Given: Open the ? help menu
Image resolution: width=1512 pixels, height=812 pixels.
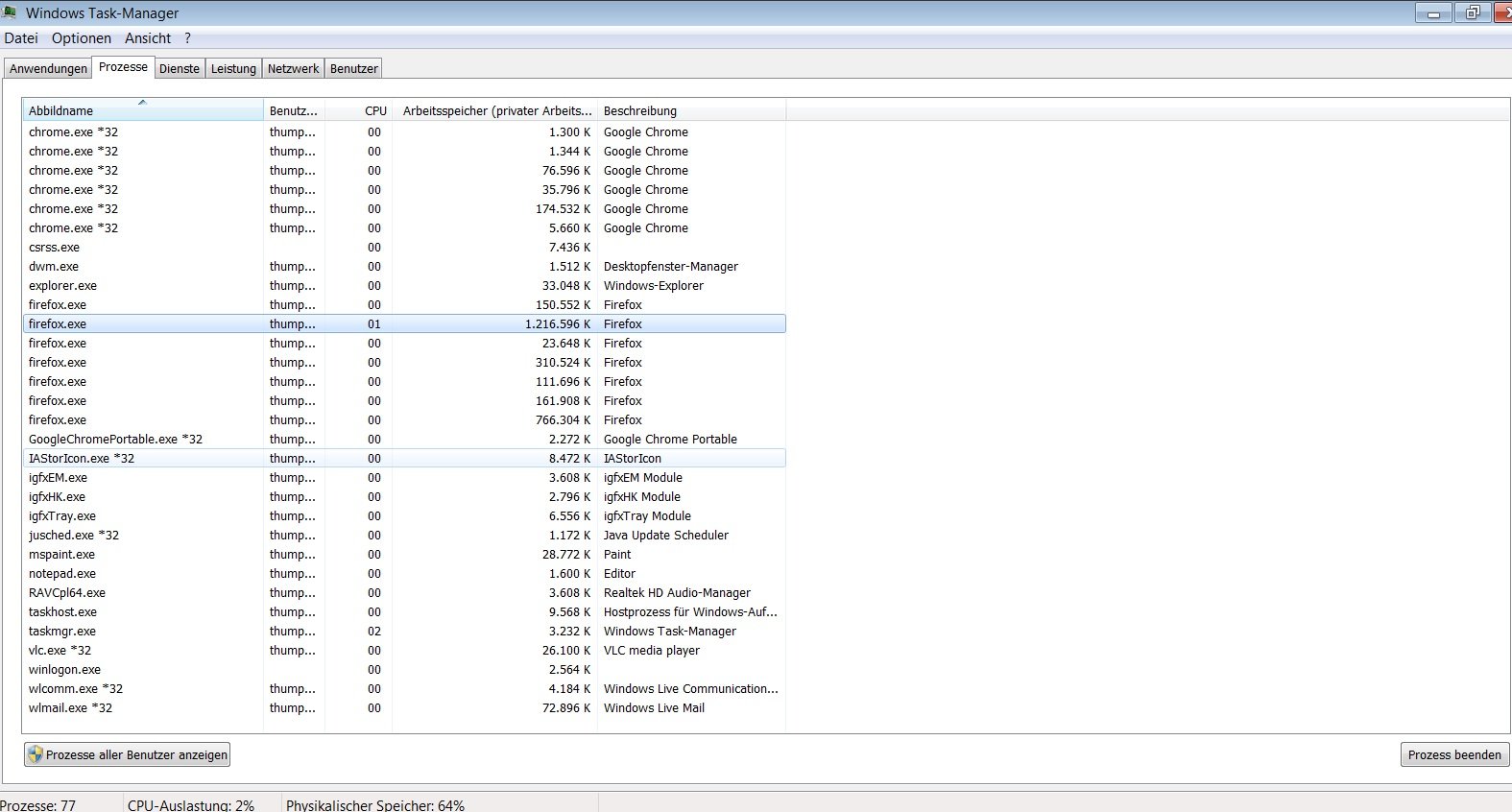Looking at the screenshot, I should 188,38.
